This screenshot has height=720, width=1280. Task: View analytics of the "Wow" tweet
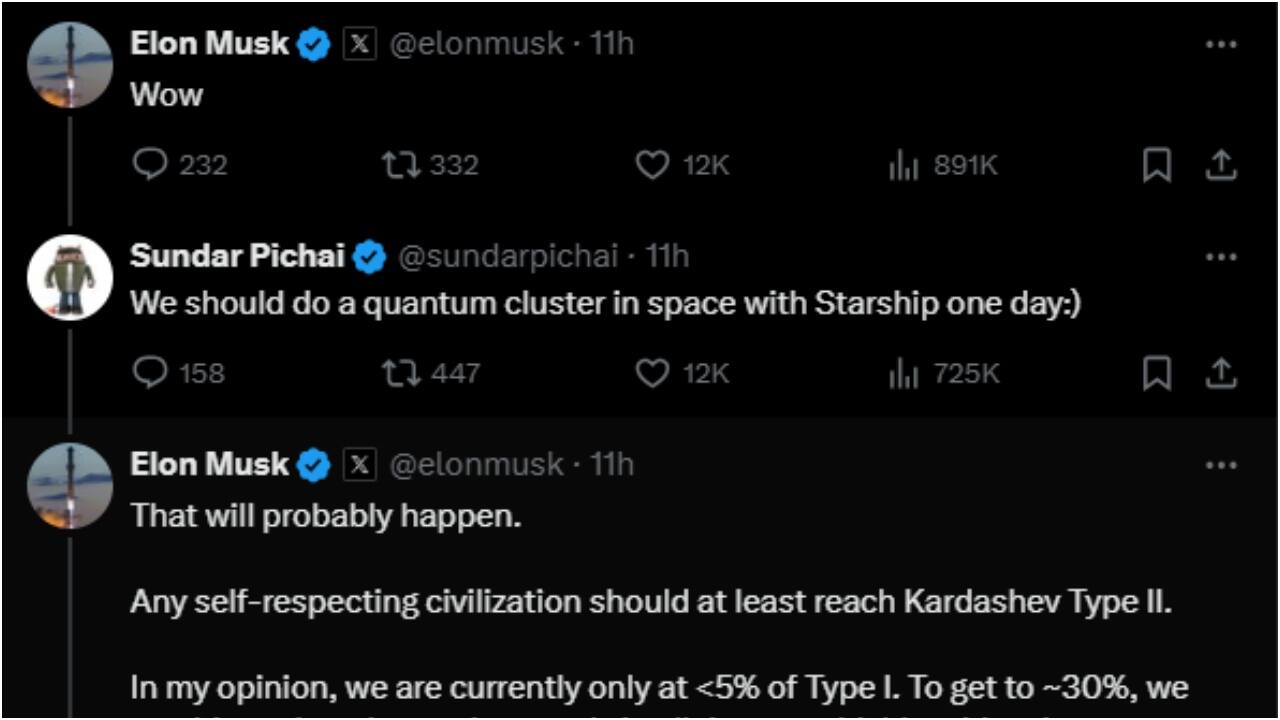tap(903, 164)
